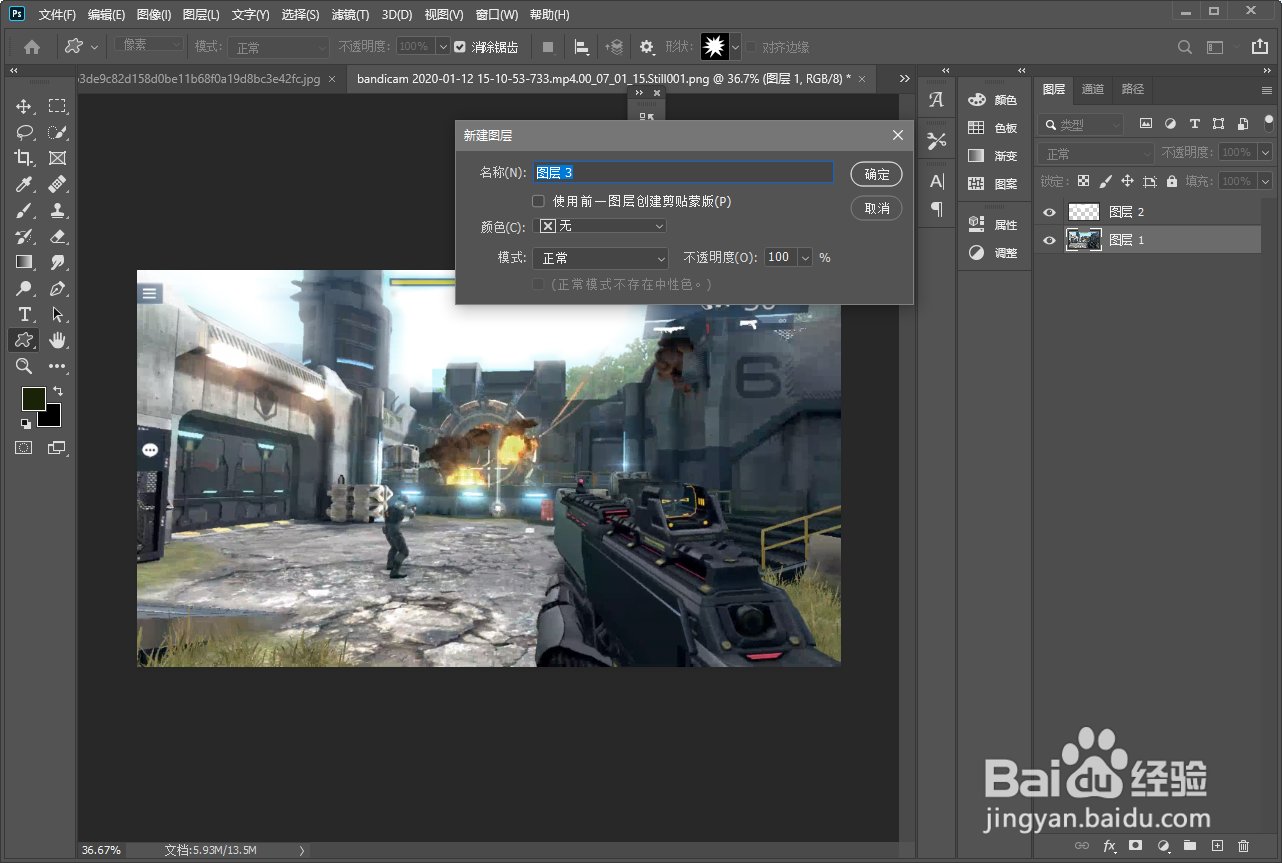Hide layer 图层 2 with eye icon
1282x863 pixels.
(1049, 212)
